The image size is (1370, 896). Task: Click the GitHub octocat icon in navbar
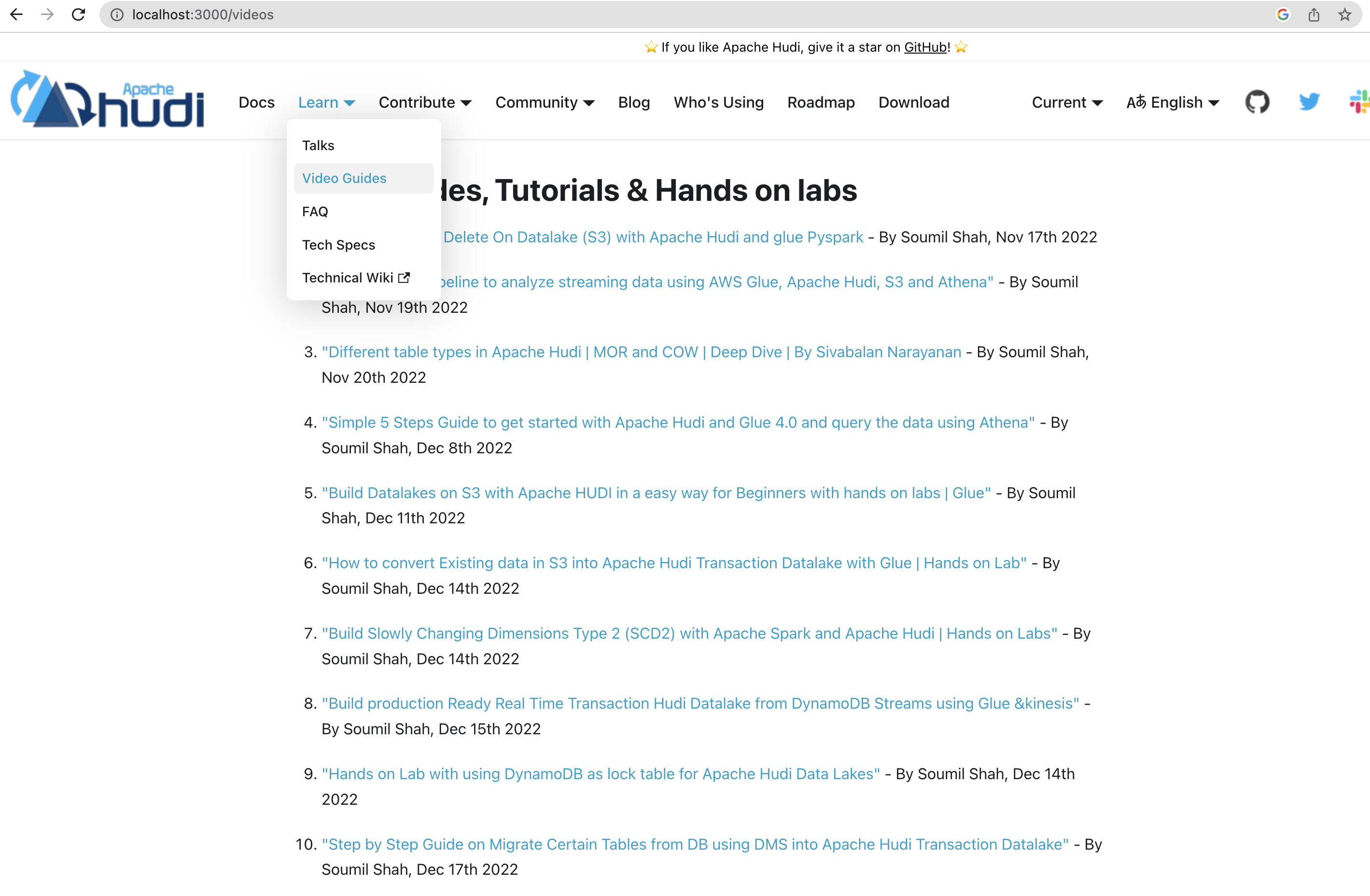point(1257,102)
